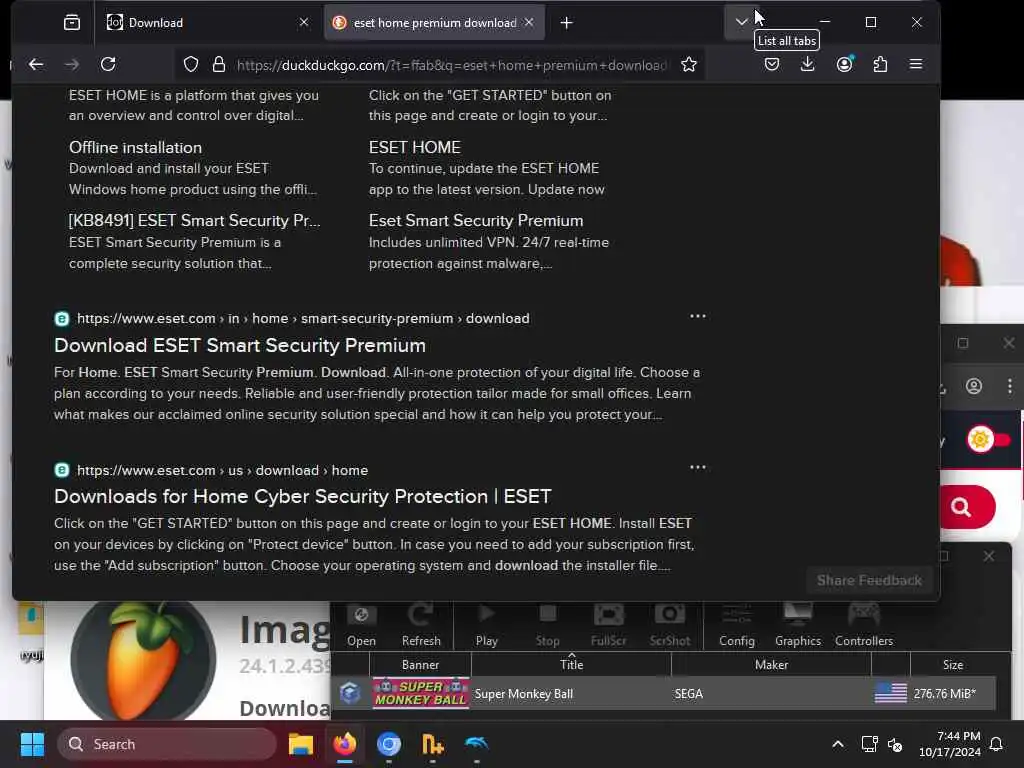
Task: Open Dolphin emulator from taskbar
Action: pyautogui.click(x=476, y=744)
